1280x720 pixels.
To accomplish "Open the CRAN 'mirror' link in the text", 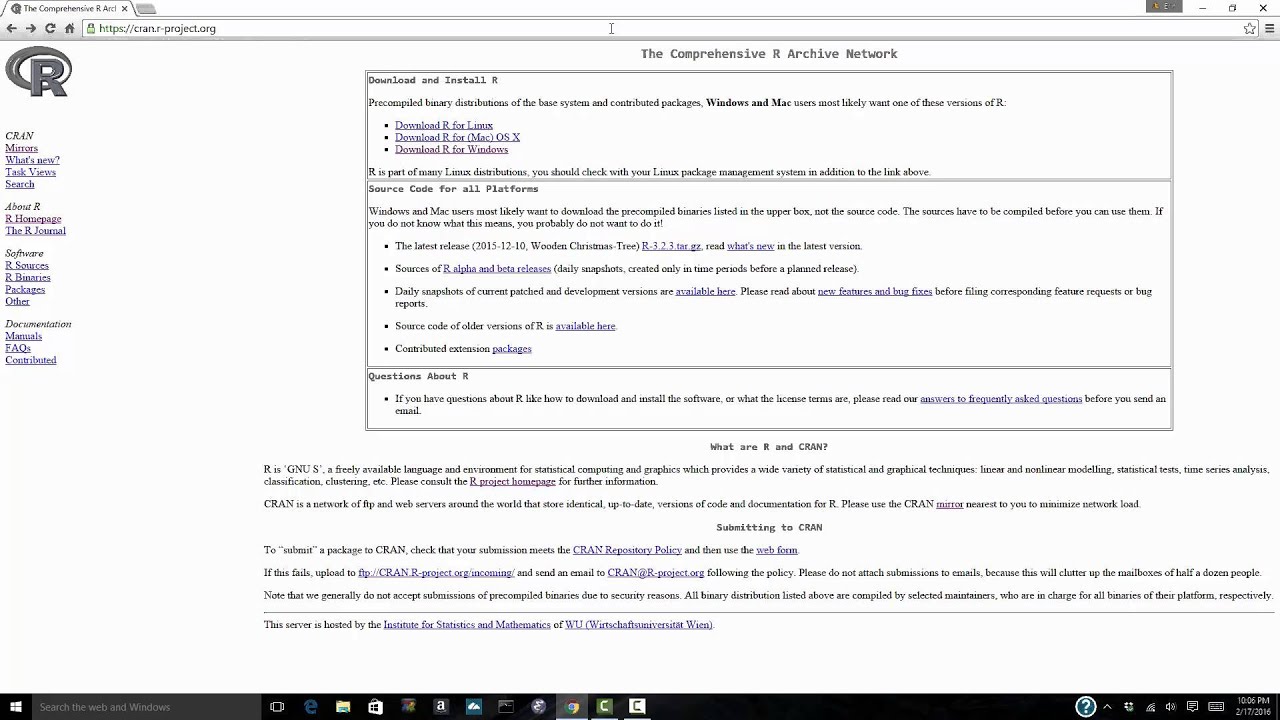I will coord(950,504).
